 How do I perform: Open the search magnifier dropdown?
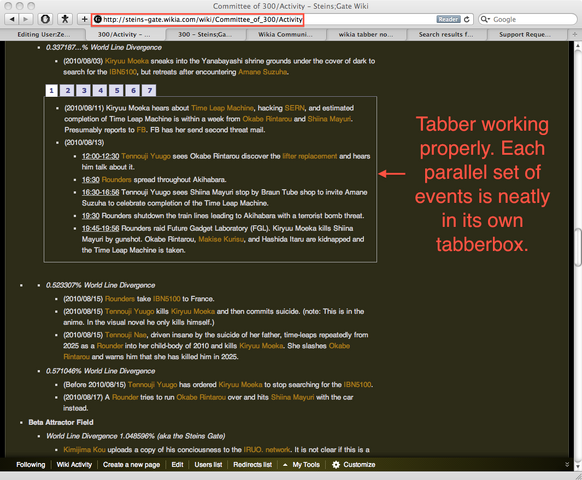coord(485,19)
